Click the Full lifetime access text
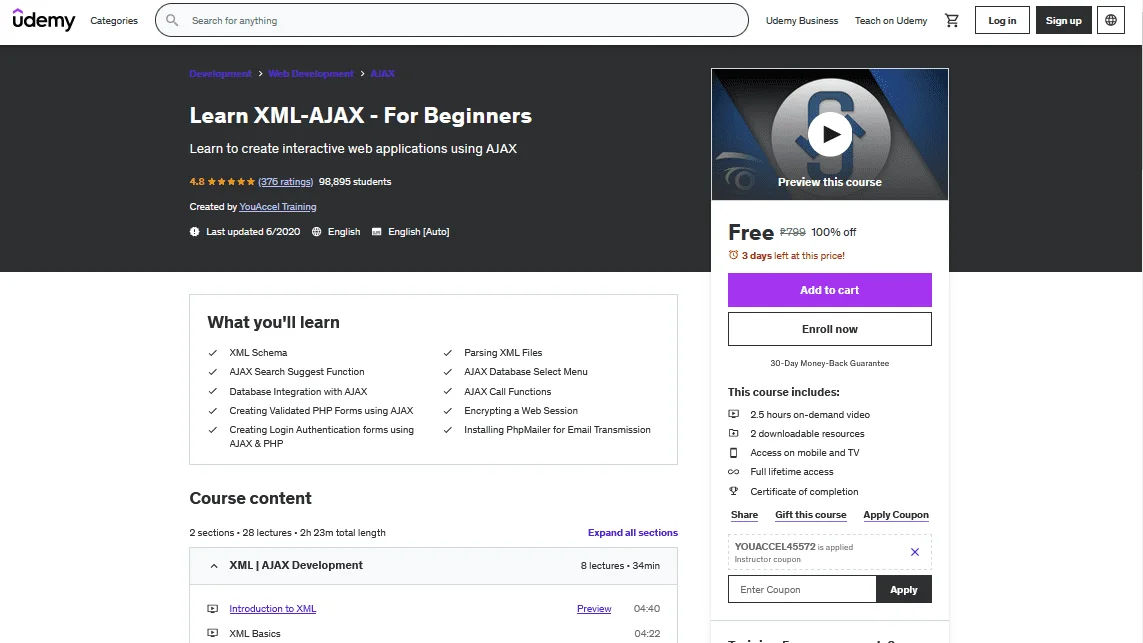Image resolution: width=1143 pixels, height=643 pixels. point(792,472)
